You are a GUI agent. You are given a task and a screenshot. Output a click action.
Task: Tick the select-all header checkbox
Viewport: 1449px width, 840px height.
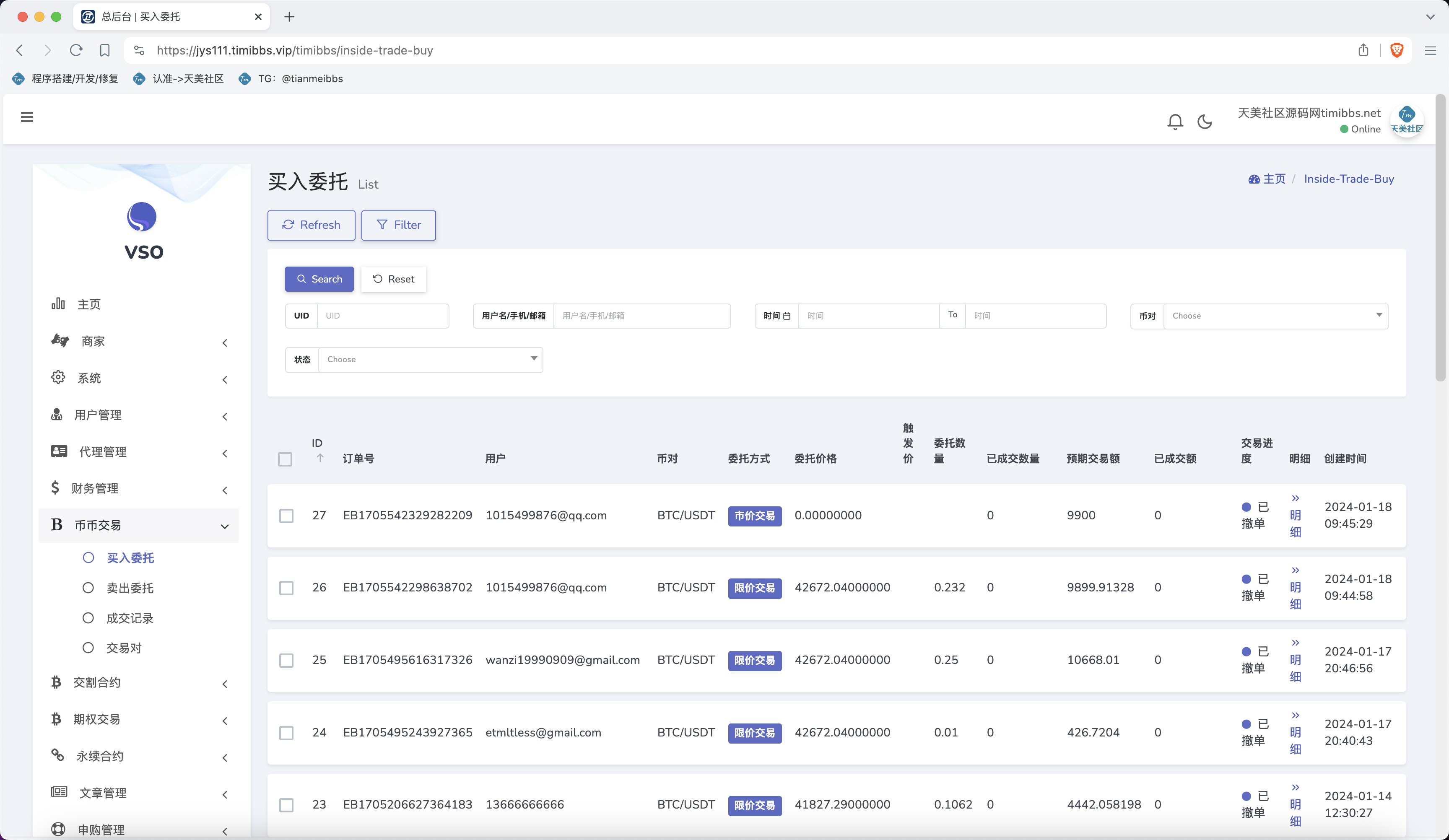(285, 459)
